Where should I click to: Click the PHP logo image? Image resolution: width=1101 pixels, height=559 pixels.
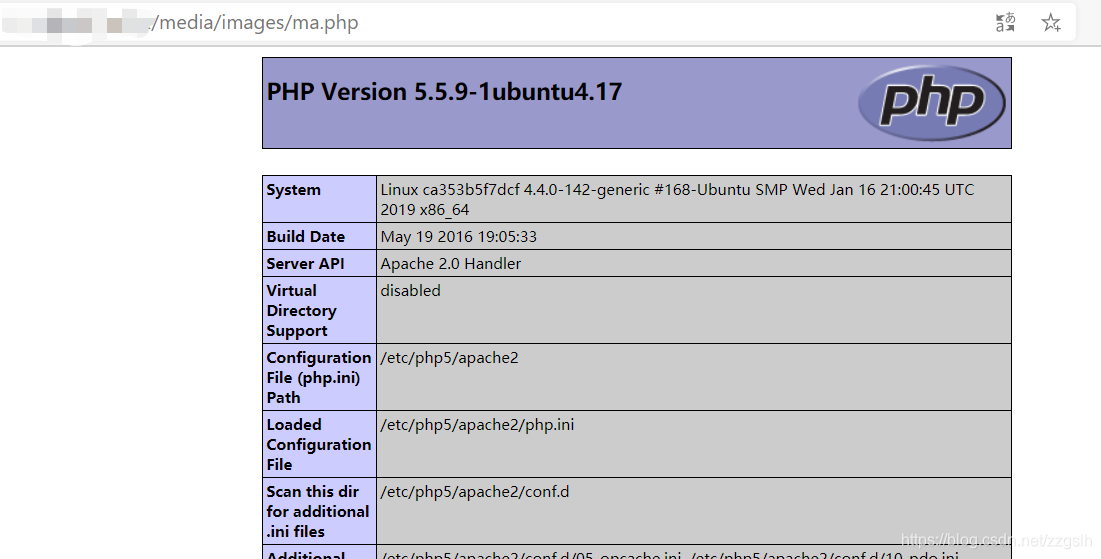pyautogui.click(x=931, y=103)
